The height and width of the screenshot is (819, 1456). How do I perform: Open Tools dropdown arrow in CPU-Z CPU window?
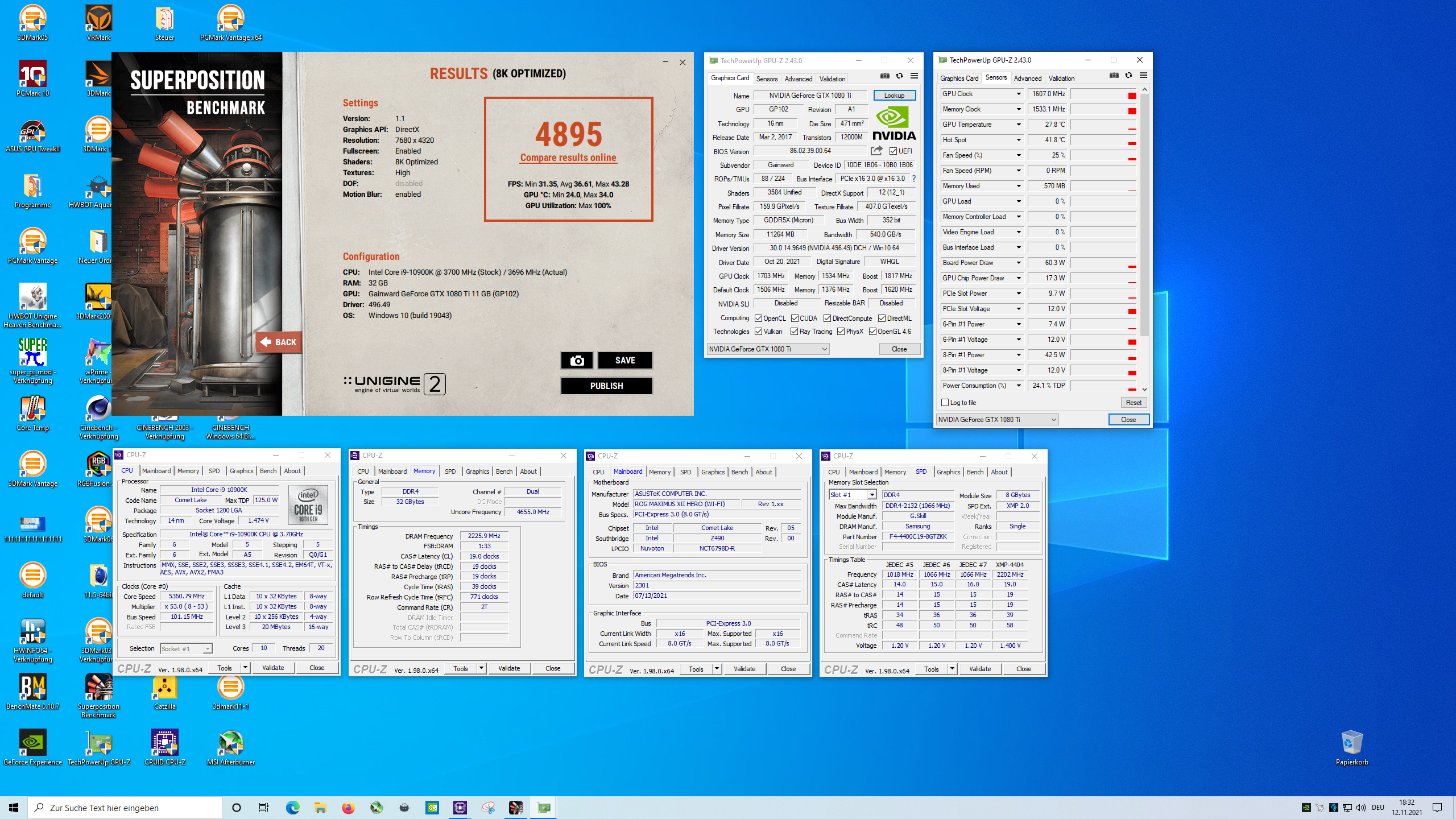[246, 668]
